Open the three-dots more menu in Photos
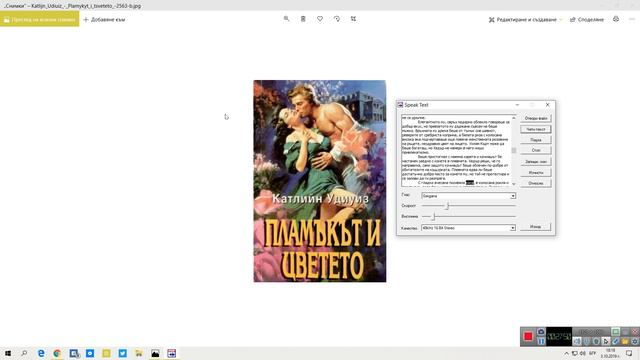The height and width of the screenshot is (360, 640). pyautogui.click(x=632, y=19)
